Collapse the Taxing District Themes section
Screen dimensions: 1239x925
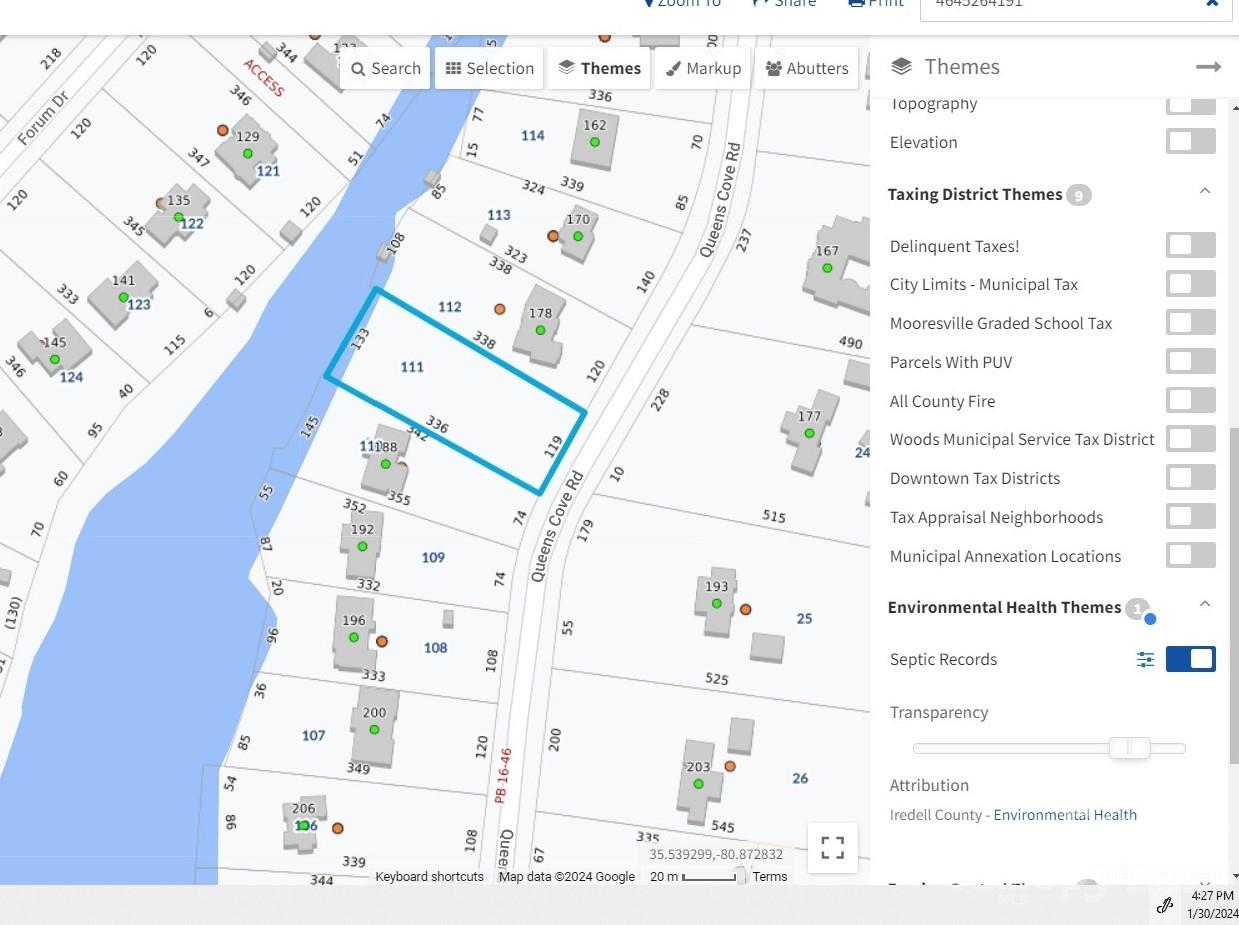pyautogui.click(x=1205, y=191)
